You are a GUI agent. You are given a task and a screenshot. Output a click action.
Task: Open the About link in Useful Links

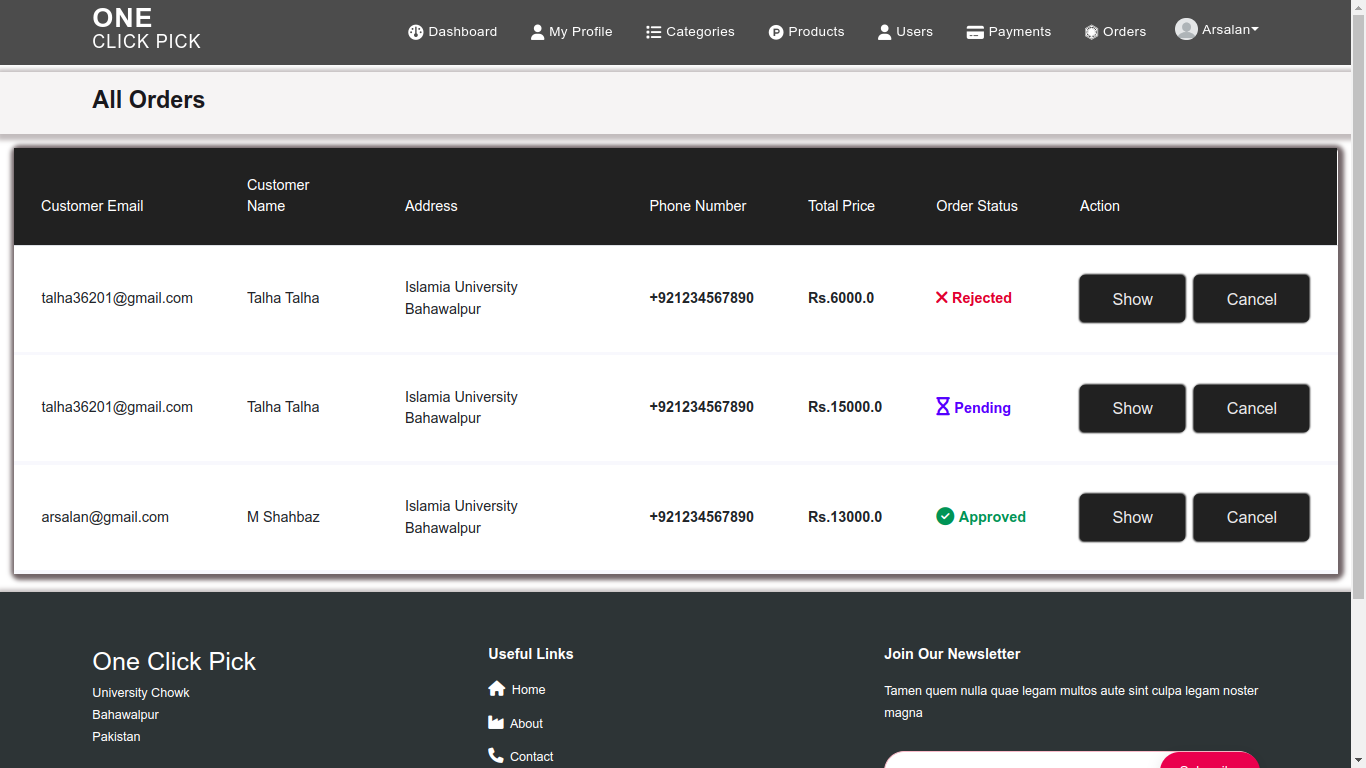[526, 724]
